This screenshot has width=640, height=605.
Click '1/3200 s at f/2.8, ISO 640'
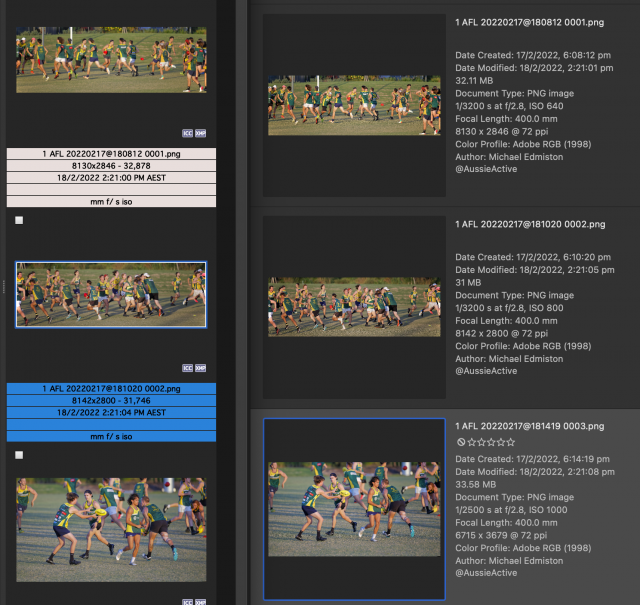coord(509,106)
